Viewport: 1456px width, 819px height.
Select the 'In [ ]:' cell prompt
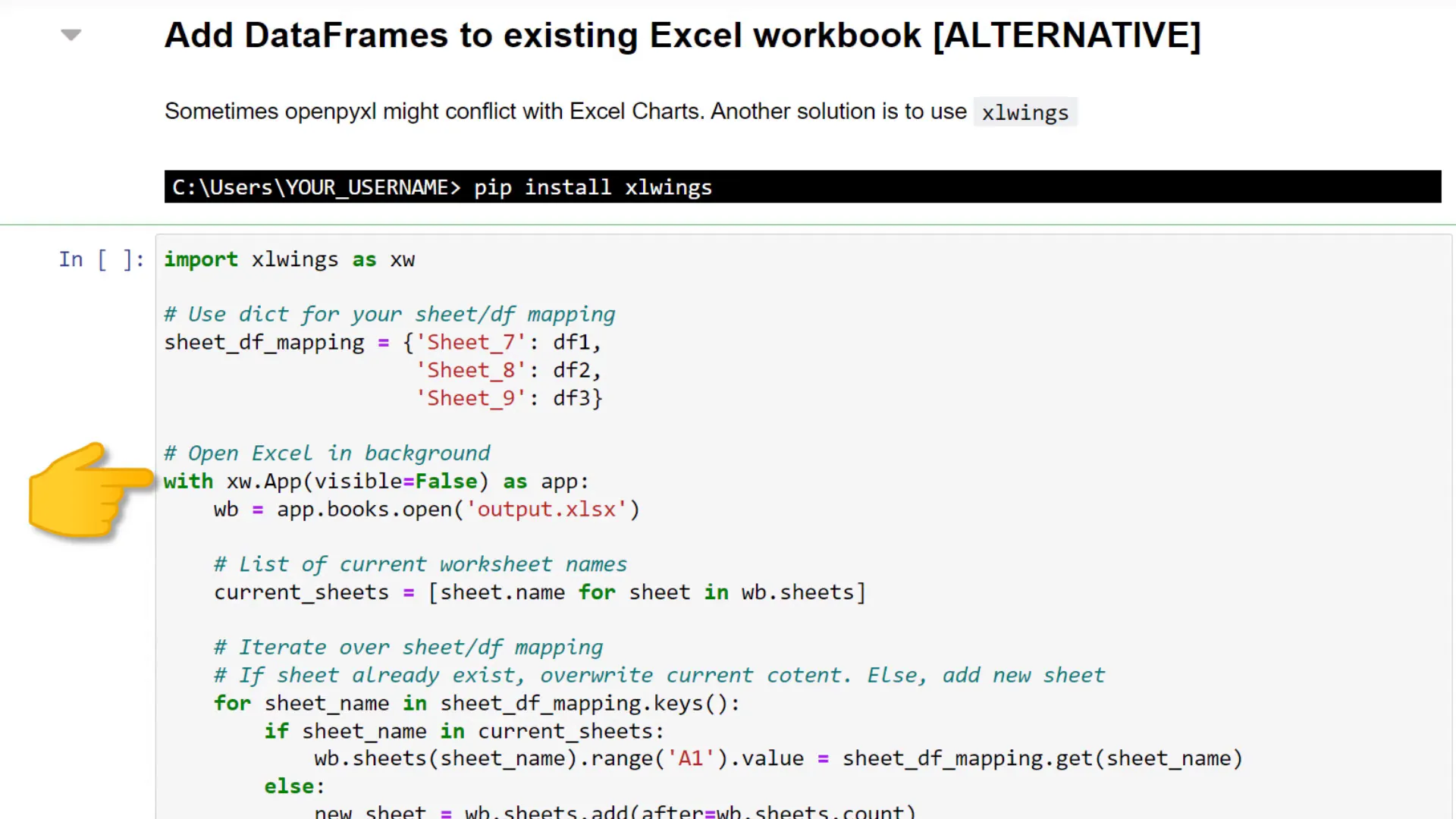pos(101,259)
